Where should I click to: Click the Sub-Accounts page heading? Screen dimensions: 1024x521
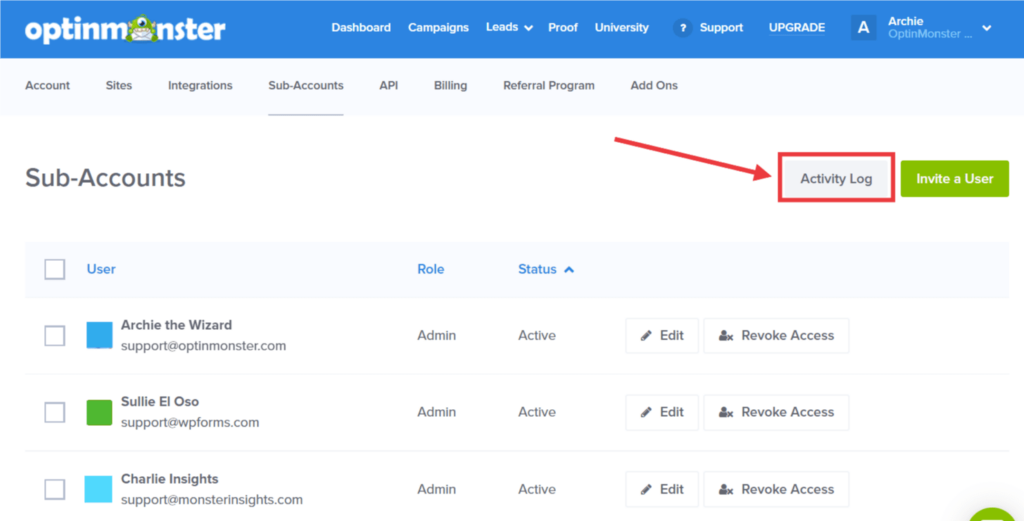pos(105,178)
